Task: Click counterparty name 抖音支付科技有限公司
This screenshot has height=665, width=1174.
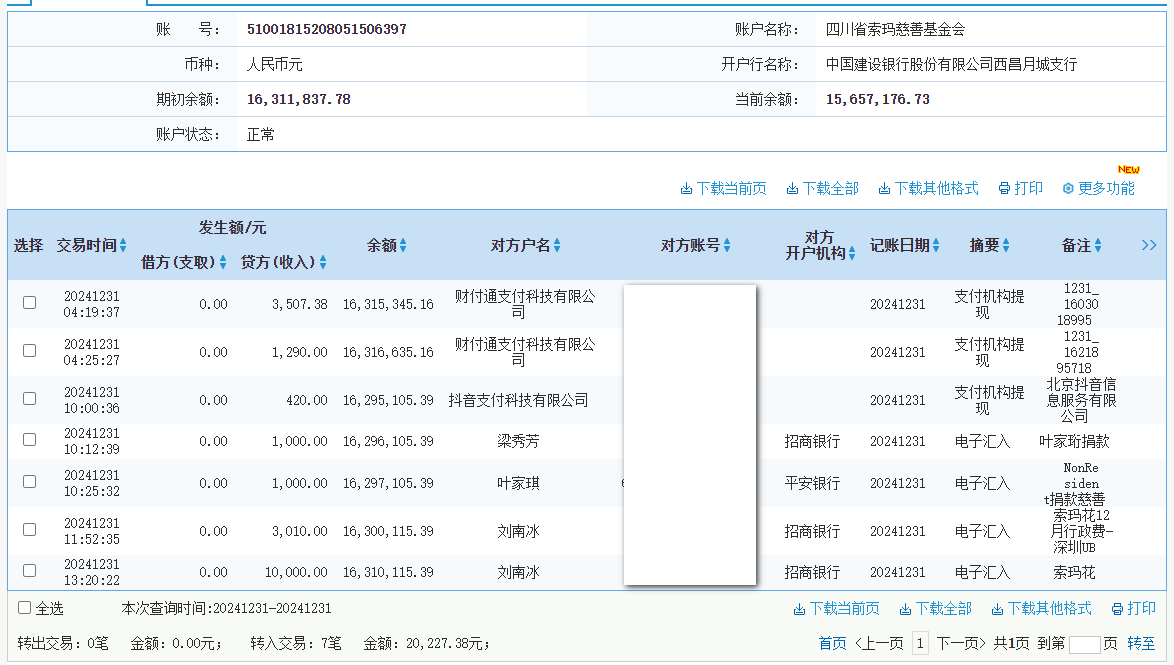Action: point(518,400)
